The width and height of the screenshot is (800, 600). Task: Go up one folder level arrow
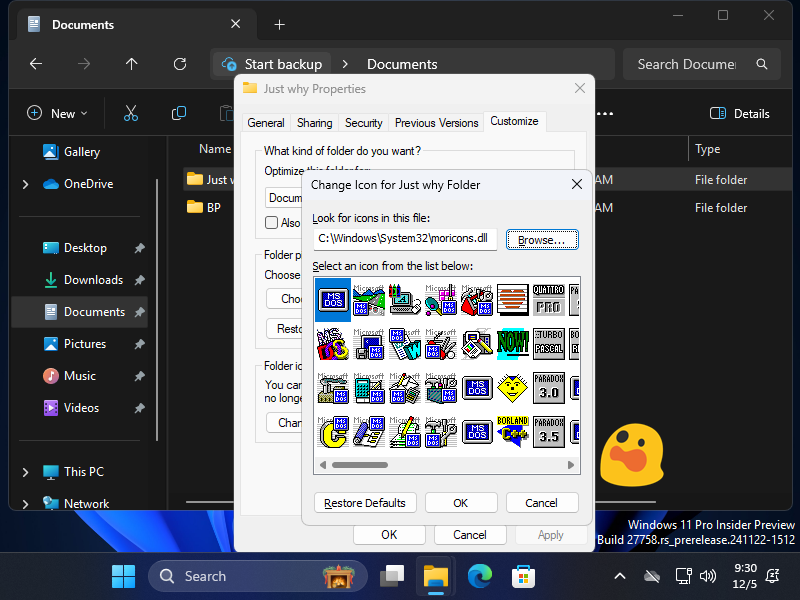pyautogui.click(x=132, y=64)
